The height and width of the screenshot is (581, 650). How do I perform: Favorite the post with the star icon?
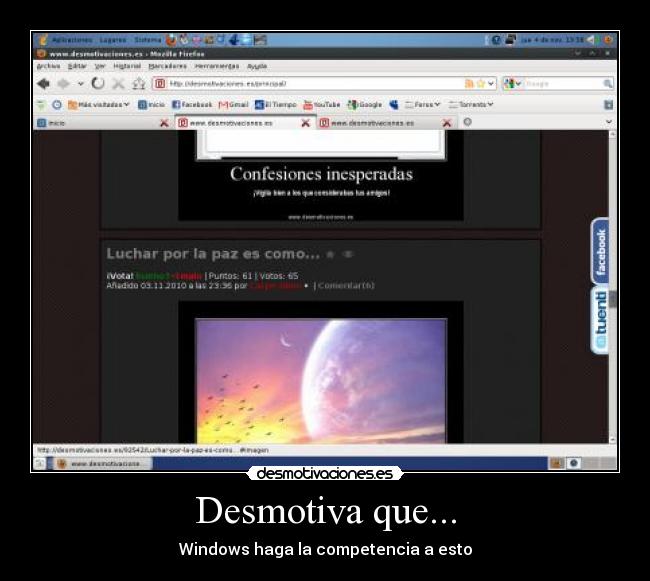[330, 254]
